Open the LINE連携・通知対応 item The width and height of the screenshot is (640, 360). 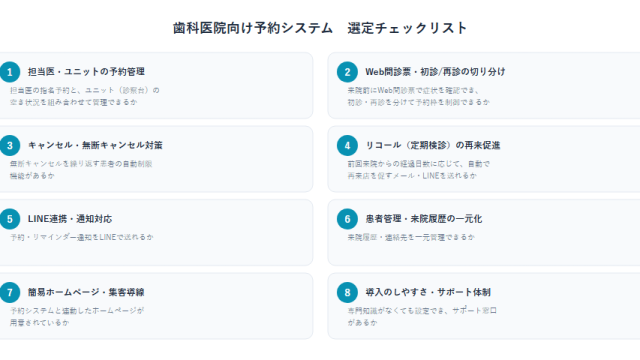[70, 219]
